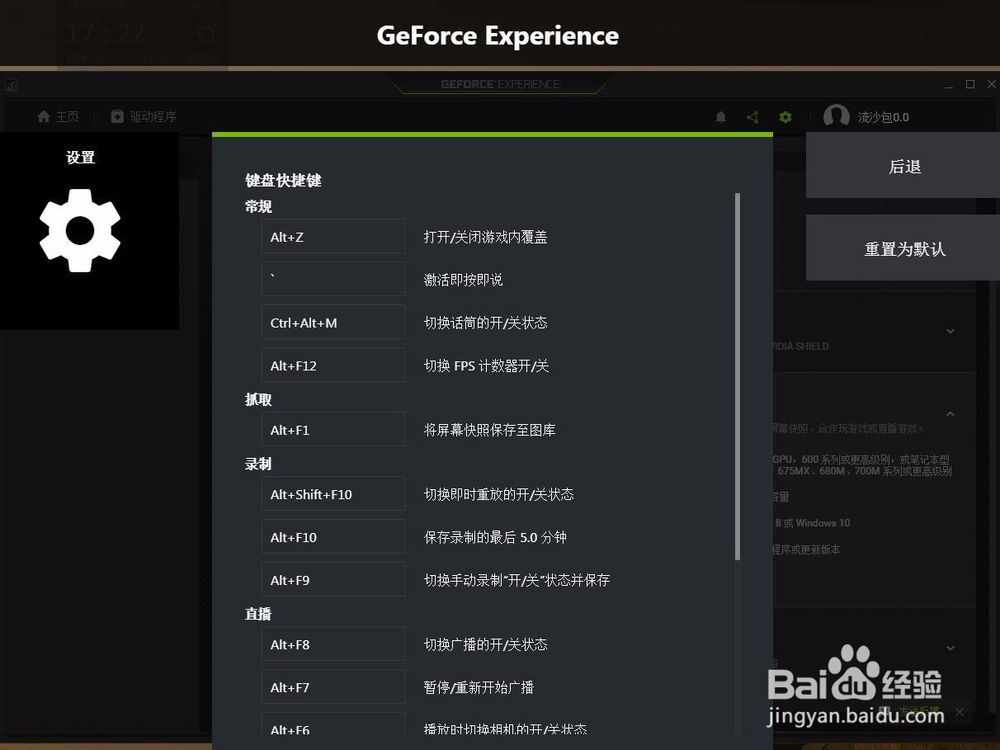Click 重置为默认 to restore default shortcuts
The image size is (1000, 750).
coord(903,248)
